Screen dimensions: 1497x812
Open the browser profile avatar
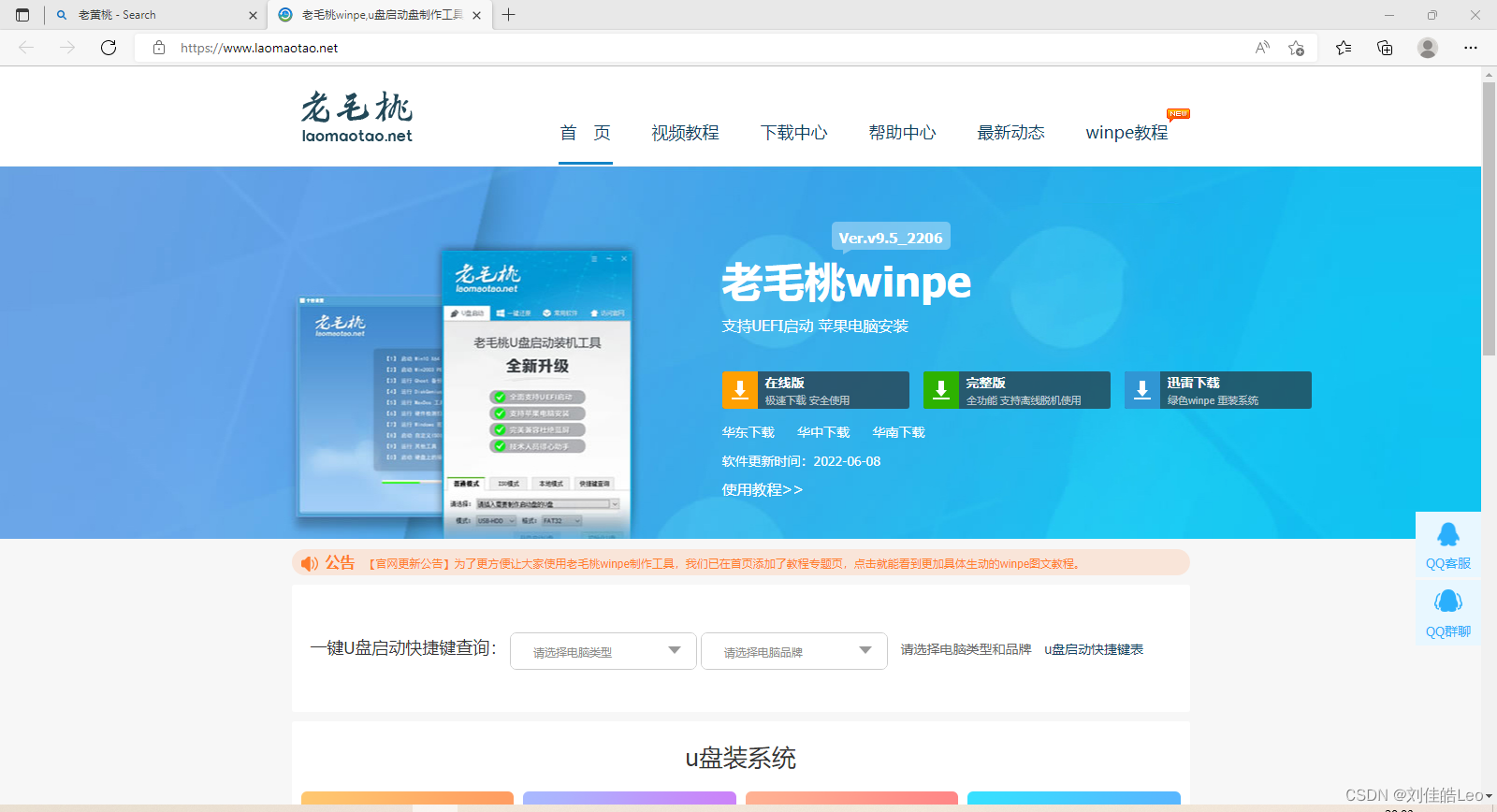(1427, 48)
